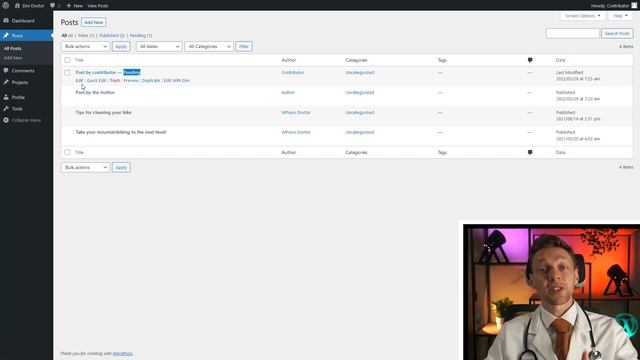The height and width of the screenshot is (360, 640).
Task: Open the All dates dropdown
Action: [x=159, y=47]
